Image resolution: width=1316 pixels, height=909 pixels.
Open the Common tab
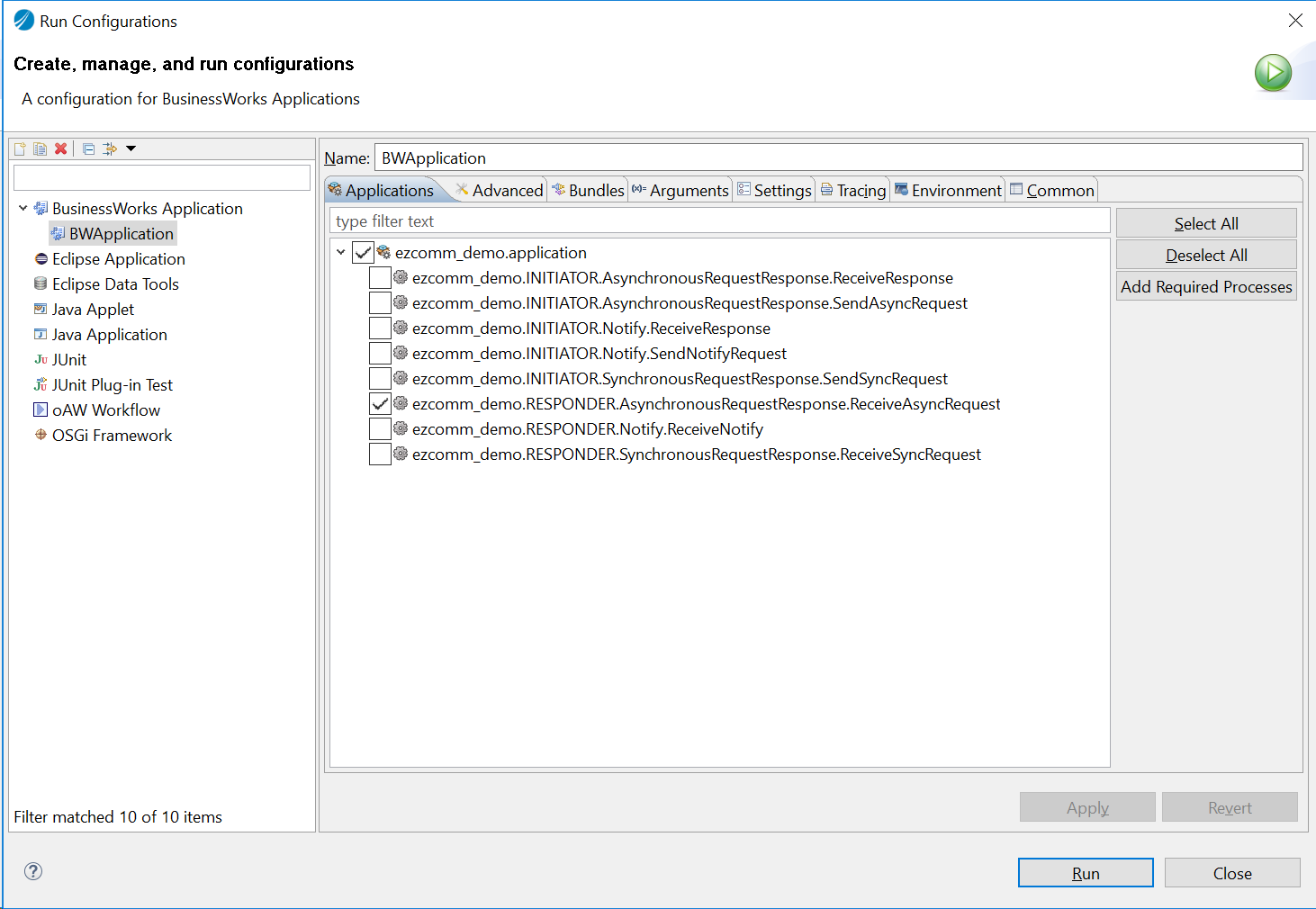click(1052, 190)
